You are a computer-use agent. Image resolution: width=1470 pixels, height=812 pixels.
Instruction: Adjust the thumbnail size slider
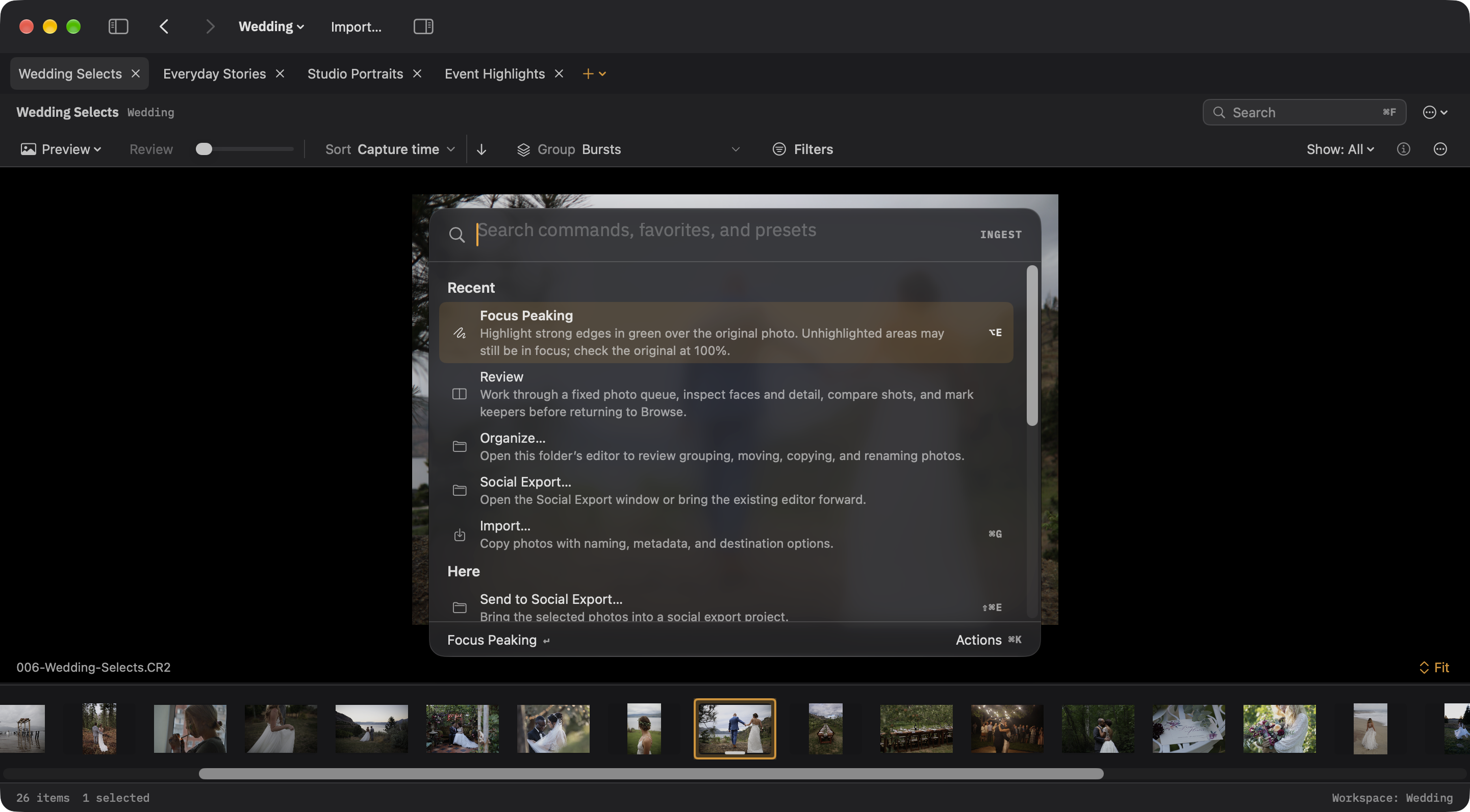point(204,149)
